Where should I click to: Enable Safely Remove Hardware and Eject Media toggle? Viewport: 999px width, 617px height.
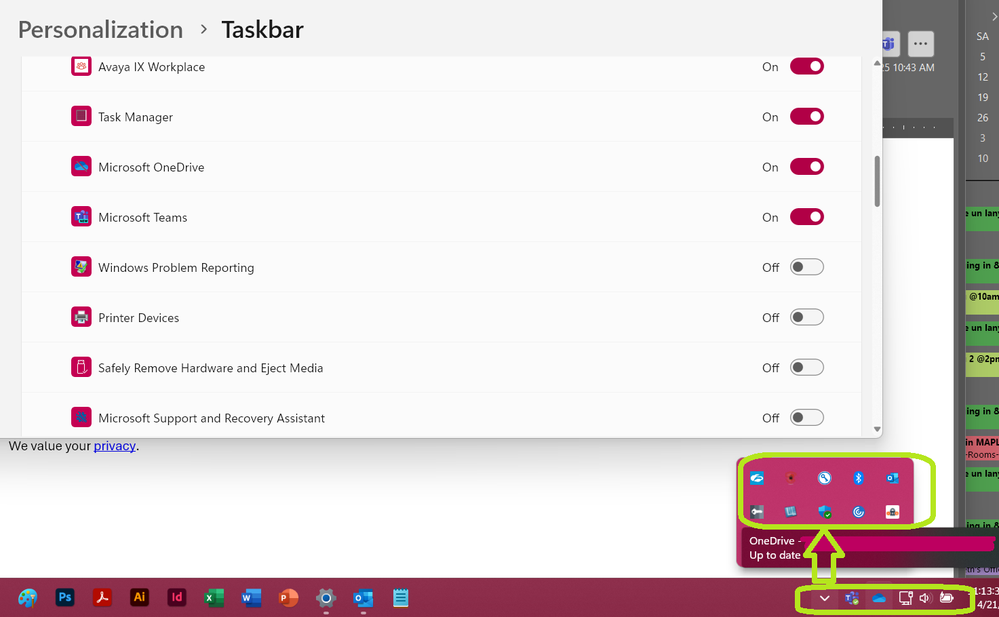pyautogui.click(x=807, y=368)
